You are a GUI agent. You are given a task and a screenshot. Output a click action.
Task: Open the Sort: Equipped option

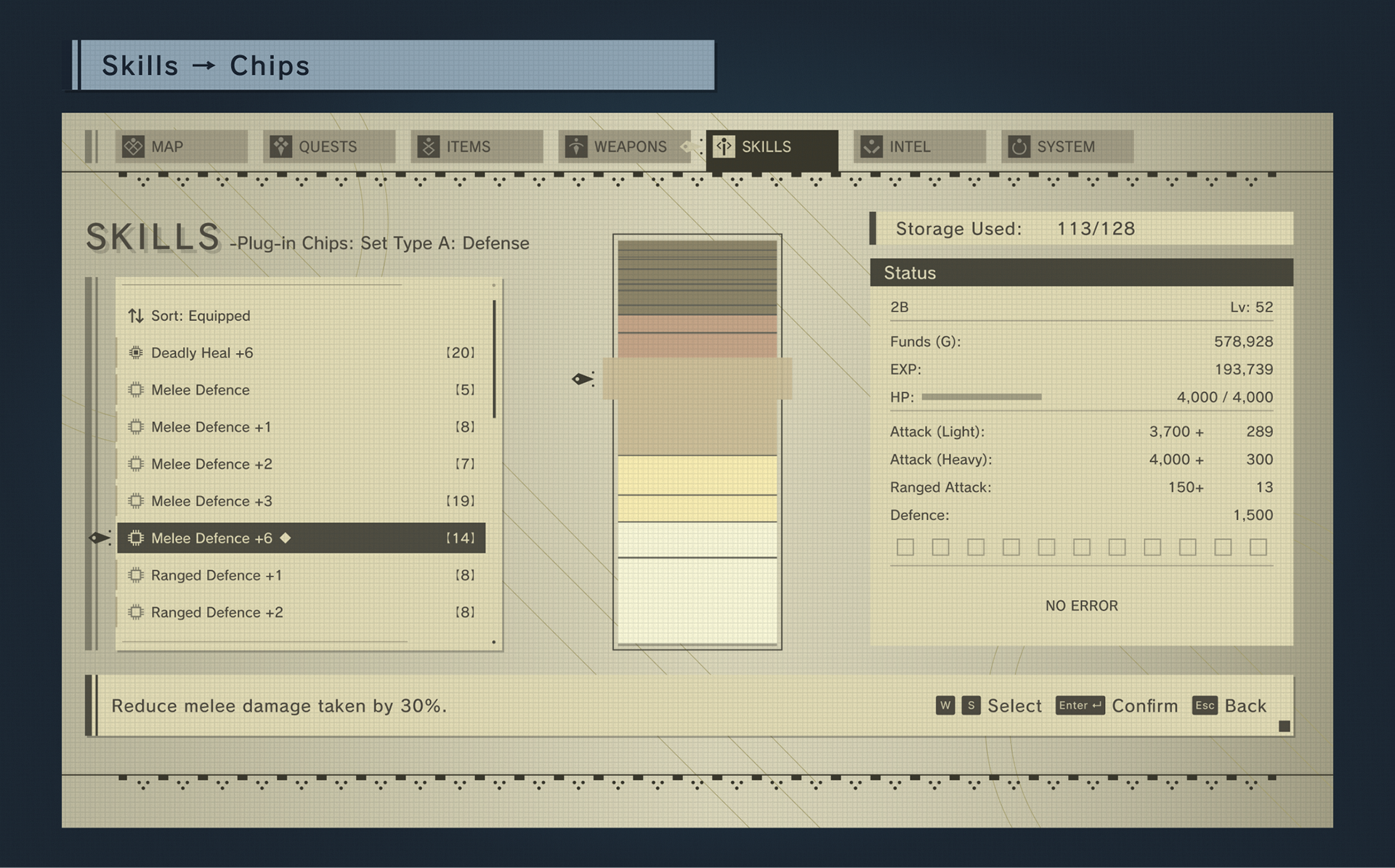point(201,316)
